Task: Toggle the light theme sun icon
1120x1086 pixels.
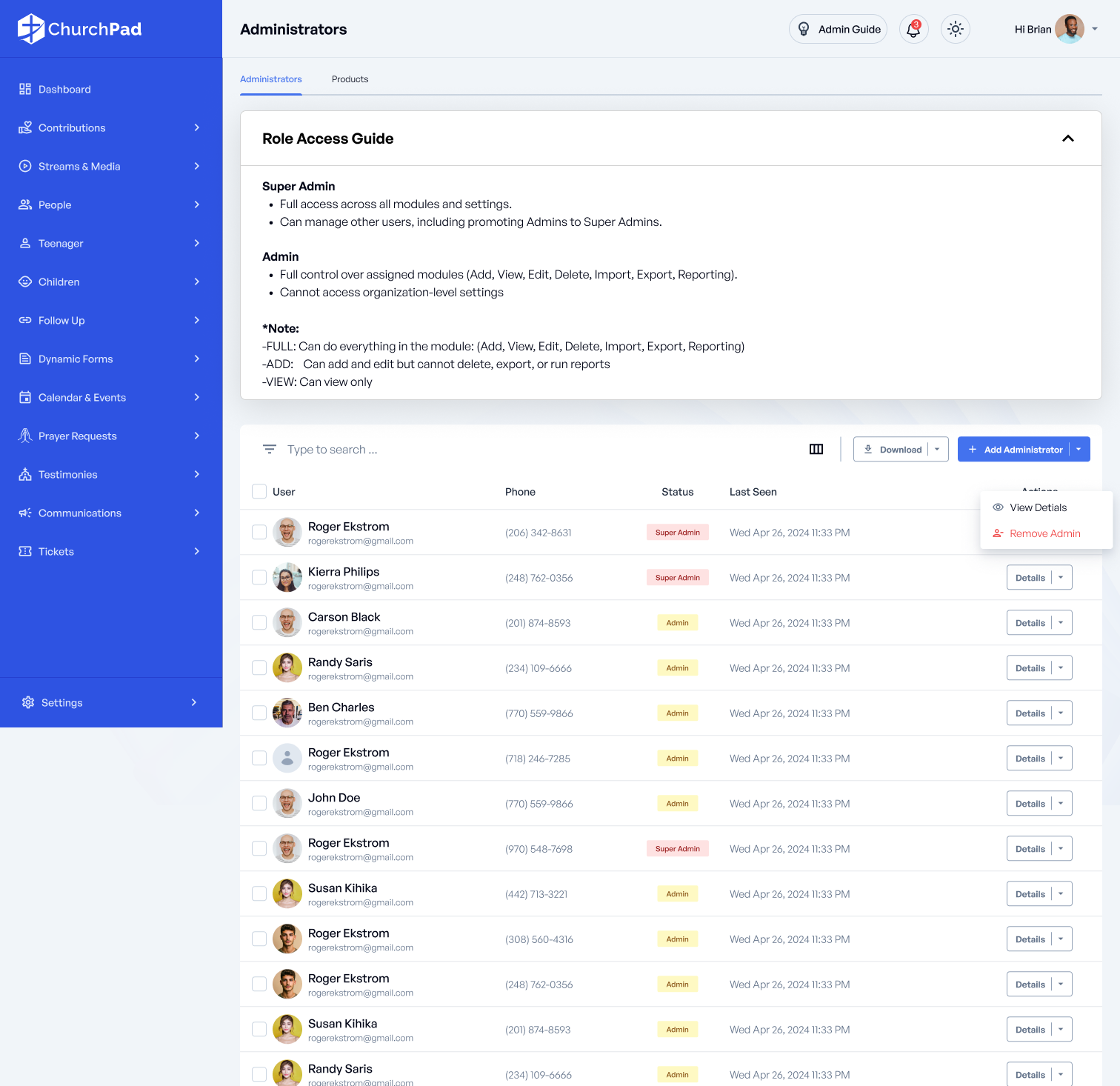Action: [x=955, y=30]
